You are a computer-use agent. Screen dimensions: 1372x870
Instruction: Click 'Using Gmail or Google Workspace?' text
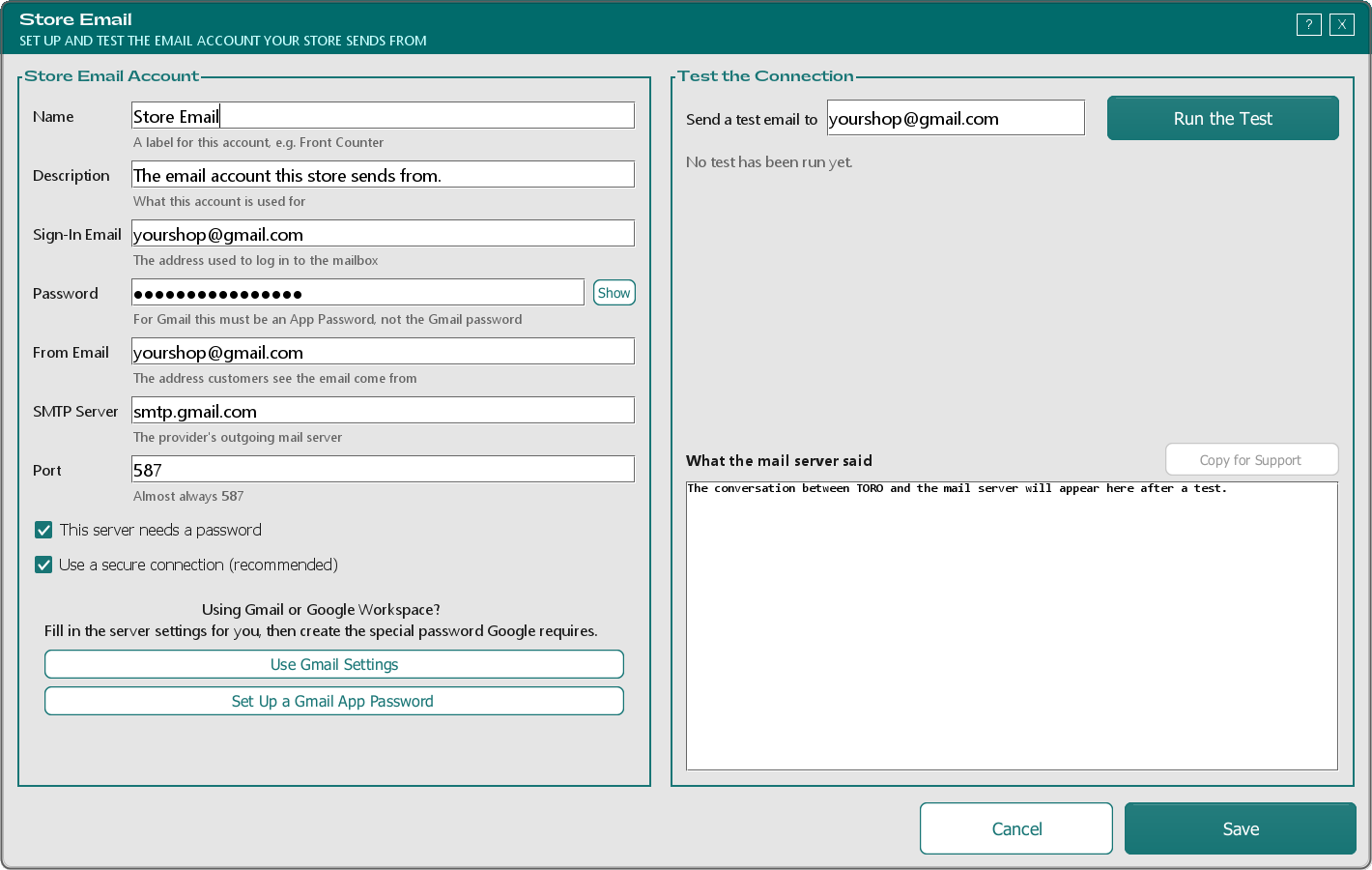(321, 609)
